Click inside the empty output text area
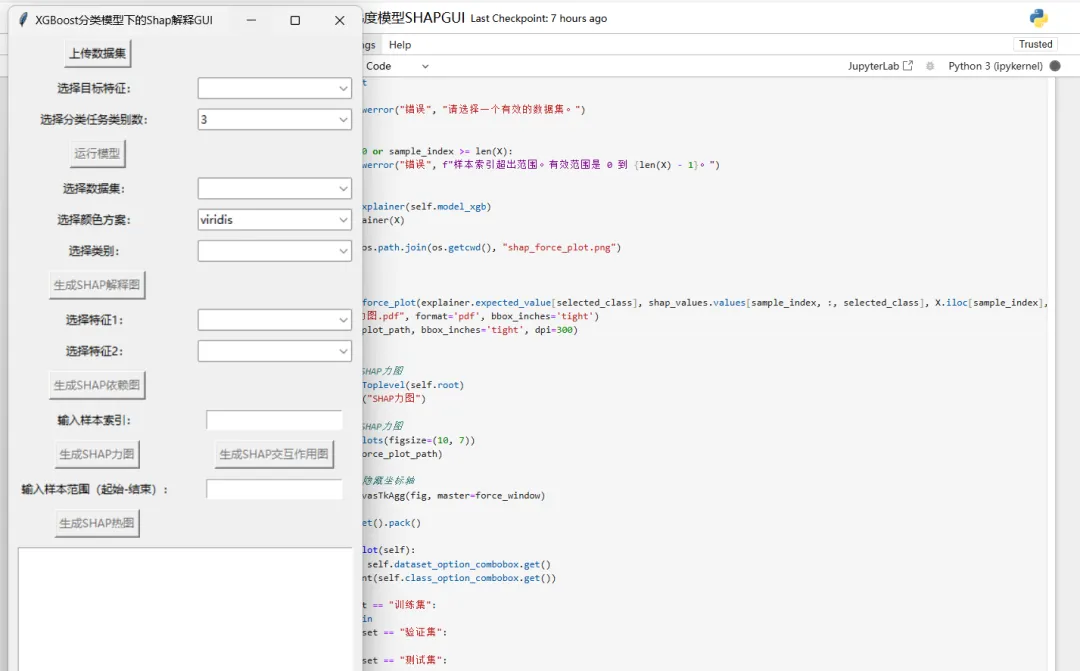 183,608
